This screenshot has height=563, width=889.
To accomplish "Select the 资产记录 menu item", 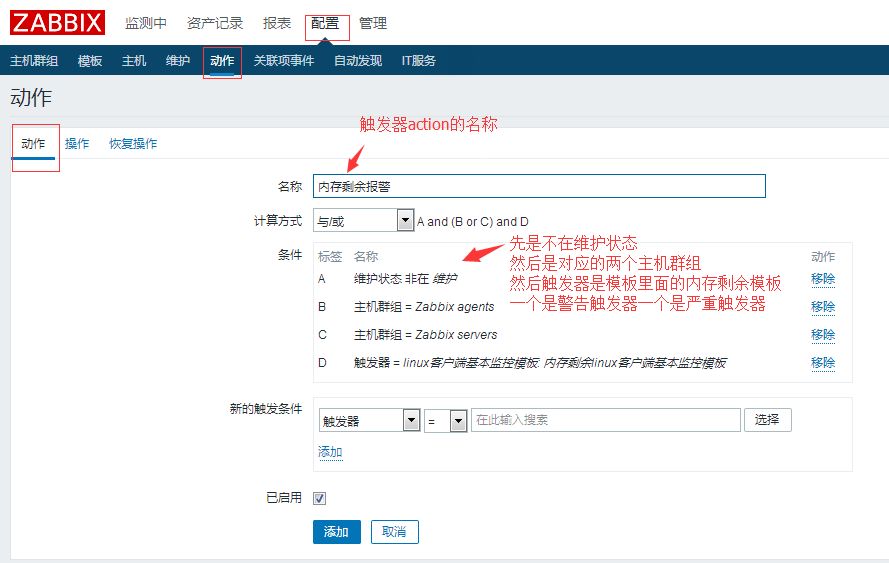I will click(215, 23).
